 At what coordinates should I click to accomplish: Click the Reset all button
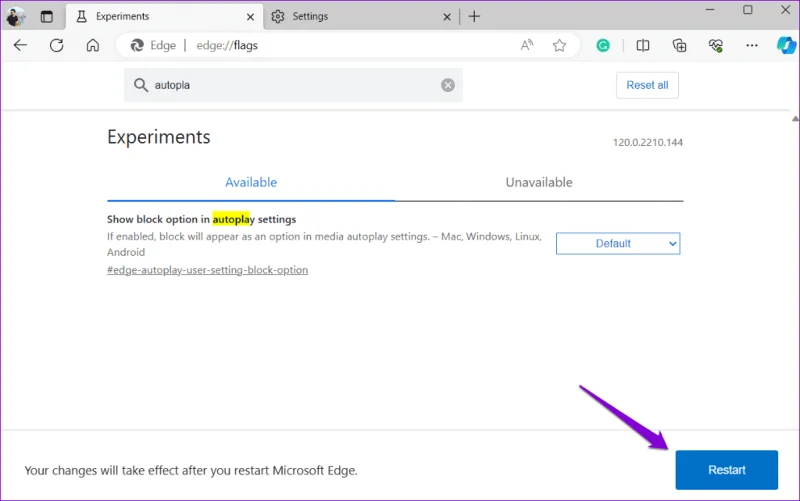tap(647, 85)
